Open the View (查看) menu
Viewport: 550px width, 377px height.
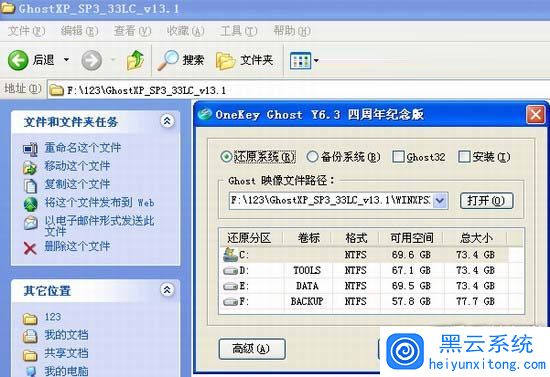point(132,31)
